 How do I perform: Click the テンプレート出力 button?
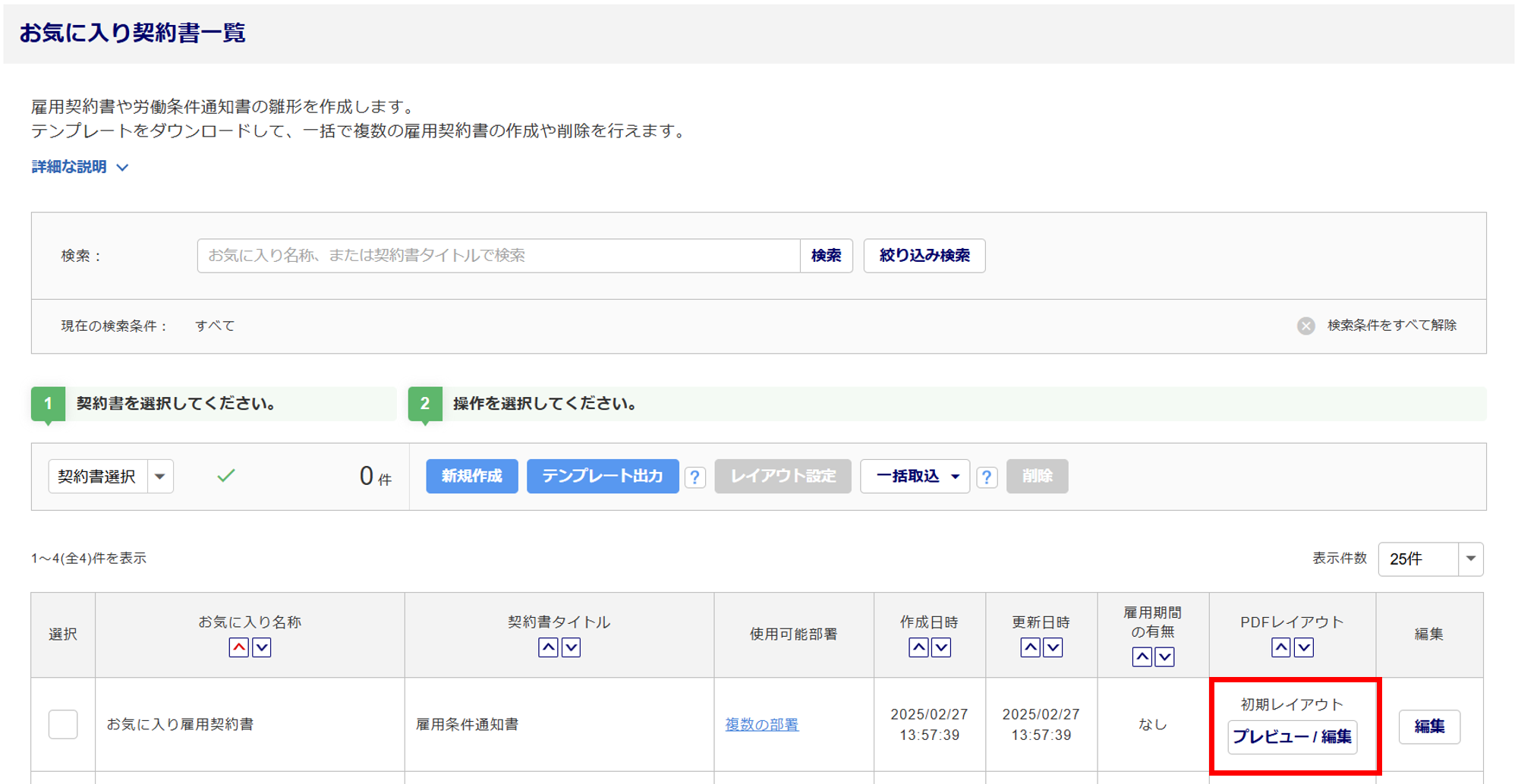(602, 477)
